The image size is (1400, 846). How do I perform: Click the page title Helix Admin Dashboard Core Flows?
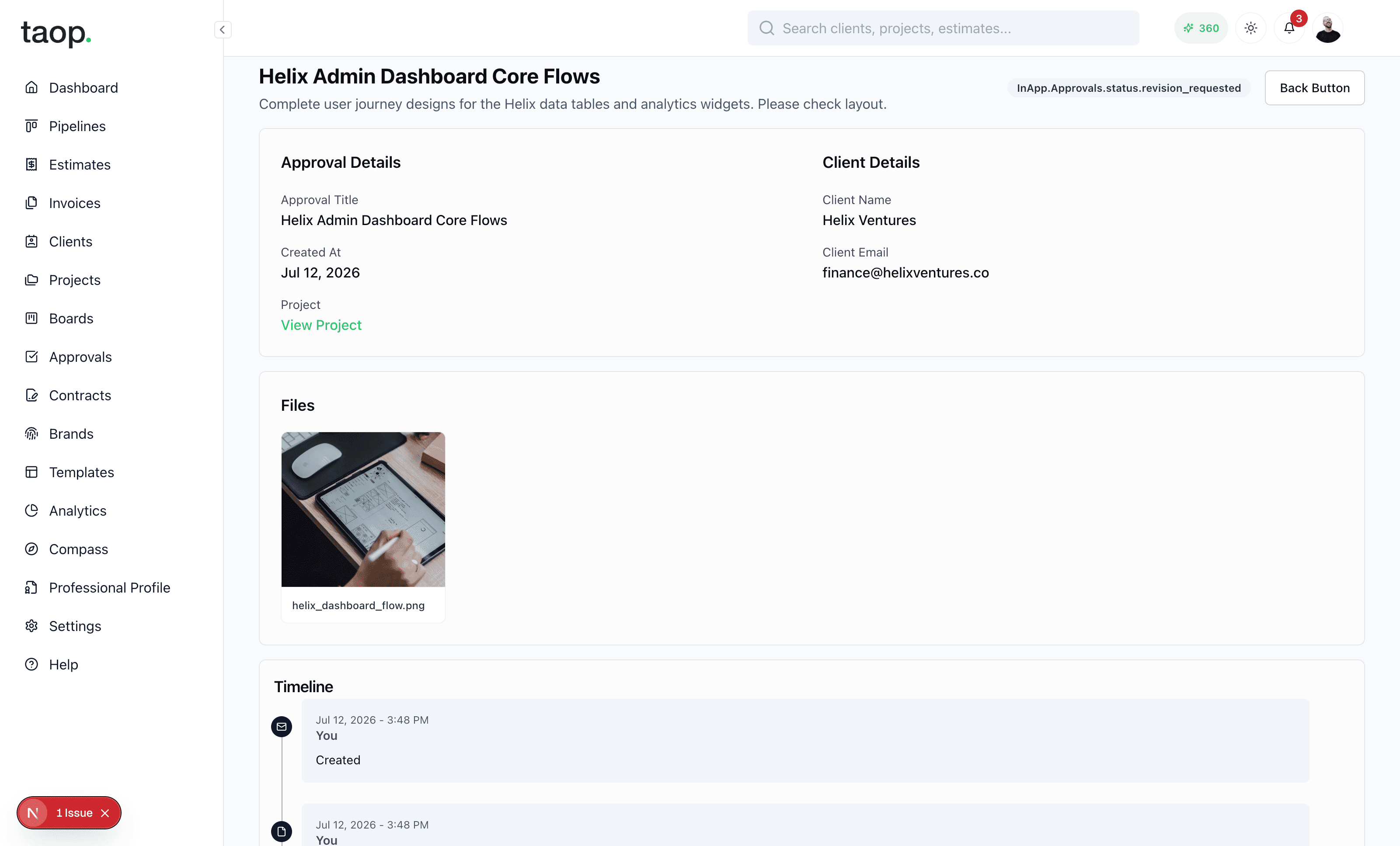pos(429,76)
